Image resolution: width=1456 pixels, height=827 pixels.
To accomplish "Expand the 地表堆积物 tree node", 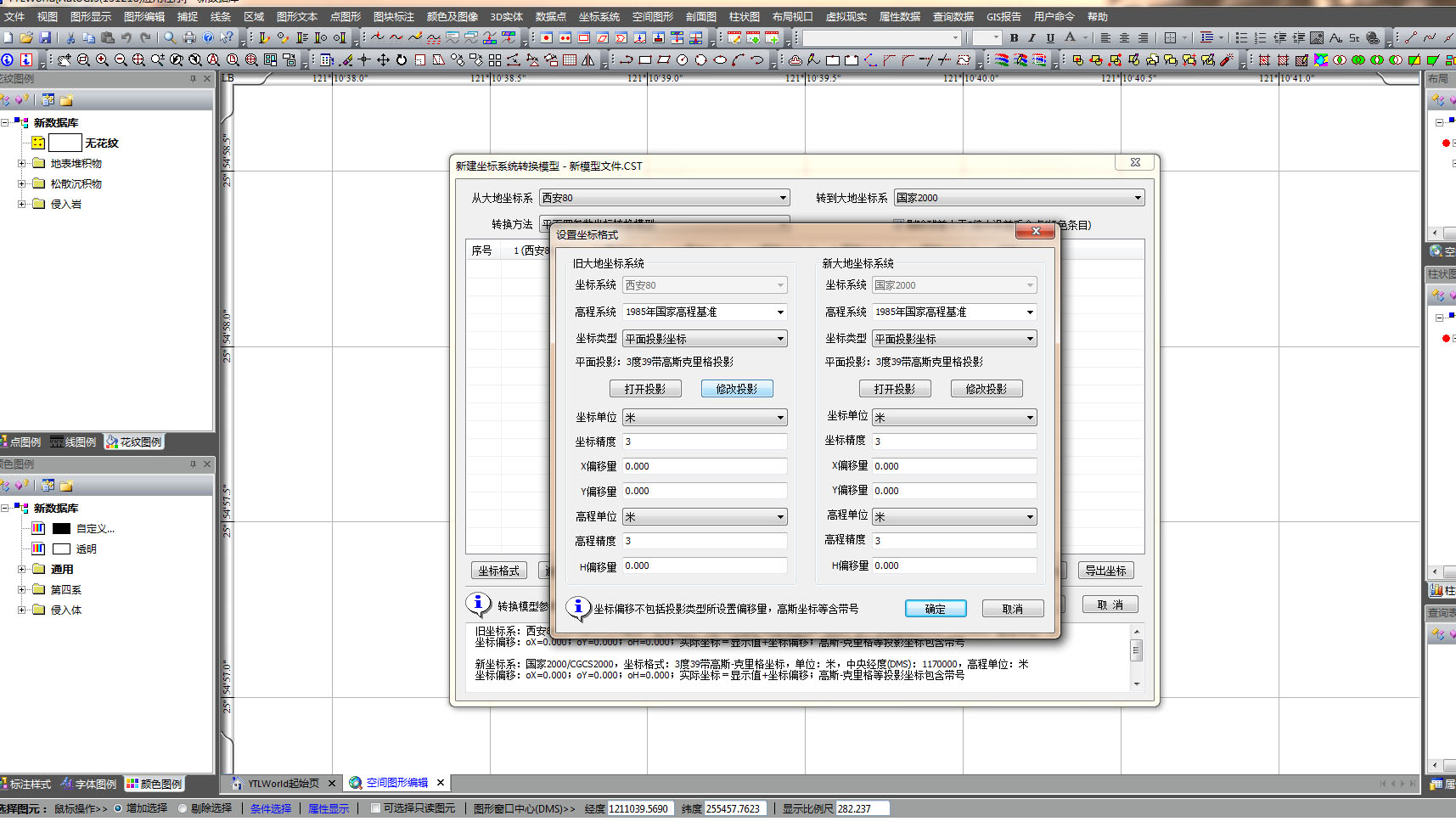I will (22, 163).
